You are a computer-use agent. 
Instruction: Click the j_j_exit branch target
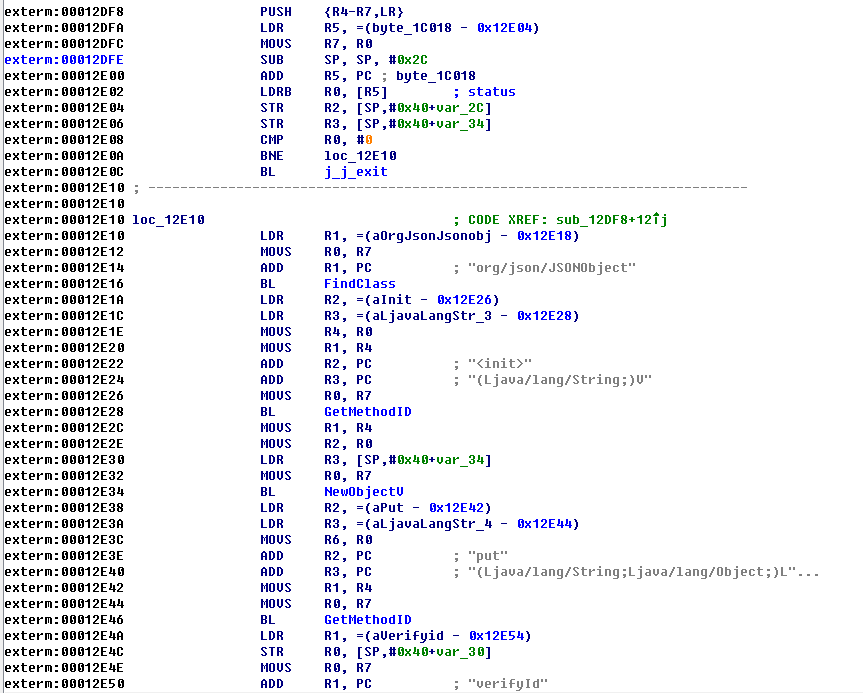pyautogui.click(x=355, y=172)
